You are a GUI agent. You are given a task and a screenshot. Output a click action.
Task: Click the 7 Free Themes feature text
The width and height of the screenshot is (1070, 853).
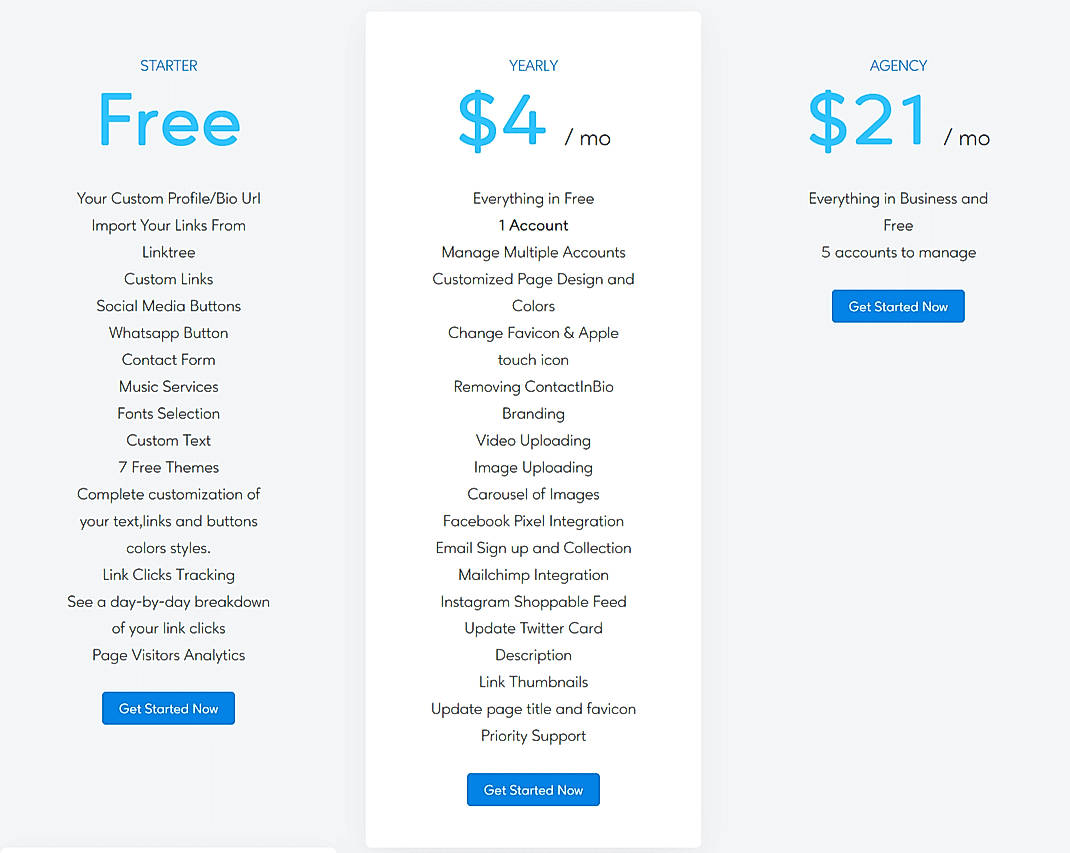coord(168,467)
